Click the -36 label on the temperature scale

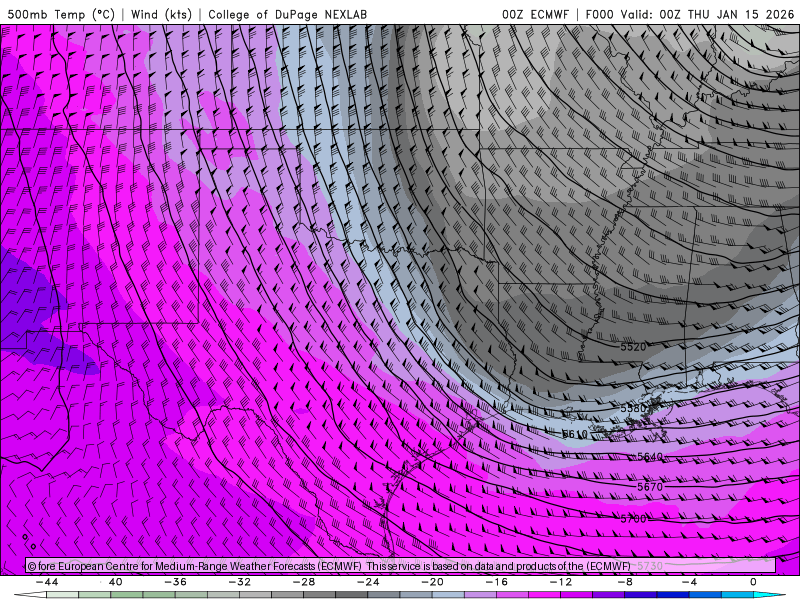[175, 581]
